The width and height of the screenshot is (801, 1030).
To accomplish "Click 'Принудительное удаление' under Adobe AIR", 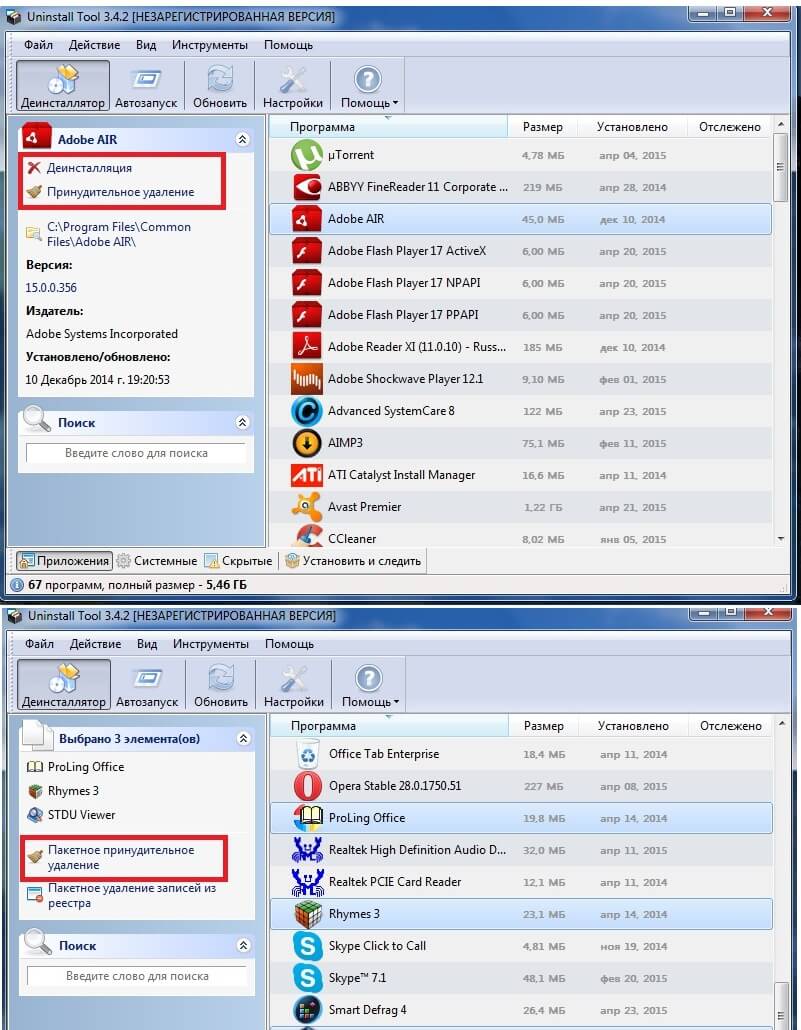I will (120, 192).
